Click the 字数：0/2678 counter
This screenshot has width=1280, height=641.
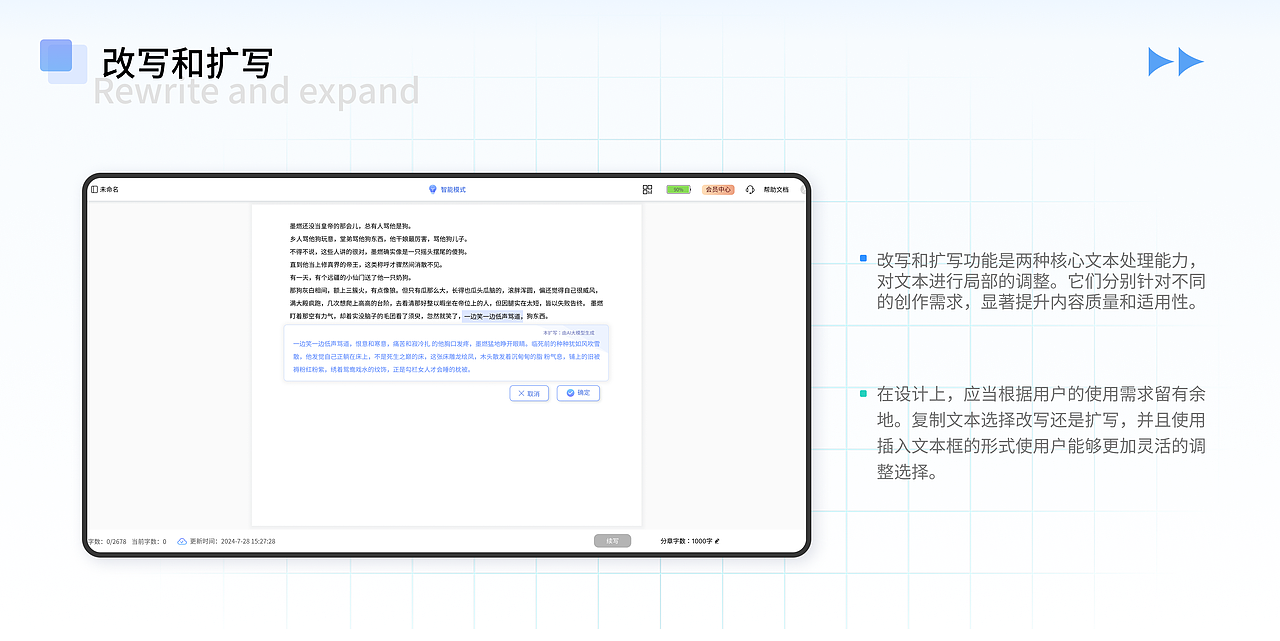[x=107, y=541]
